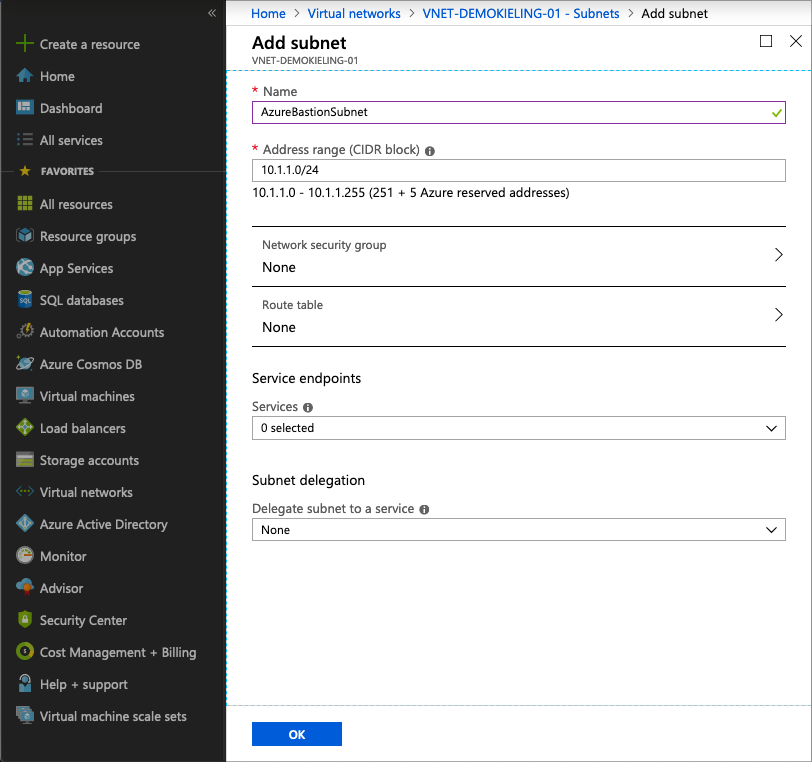Click the Virtual machines monitor icon
The height and width of the screenshot is (762, 812).
24,395
